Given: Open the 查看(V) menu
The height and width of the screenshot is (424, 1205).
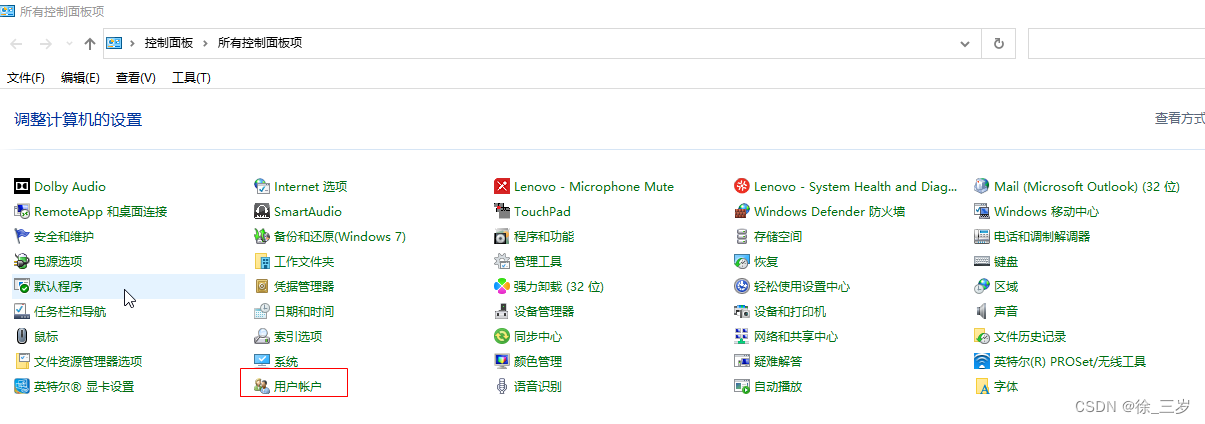Looking at the screenshot, I should point(136,77).
